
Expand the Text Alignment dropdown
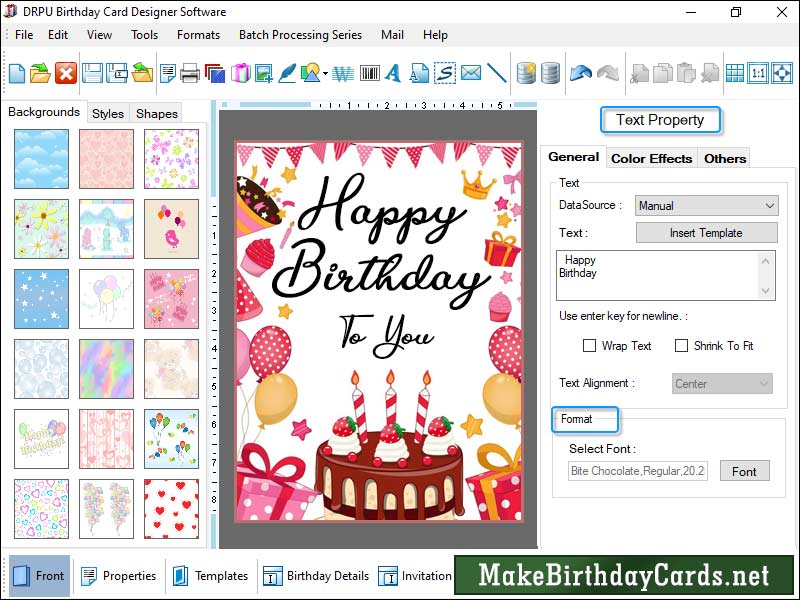722,383
